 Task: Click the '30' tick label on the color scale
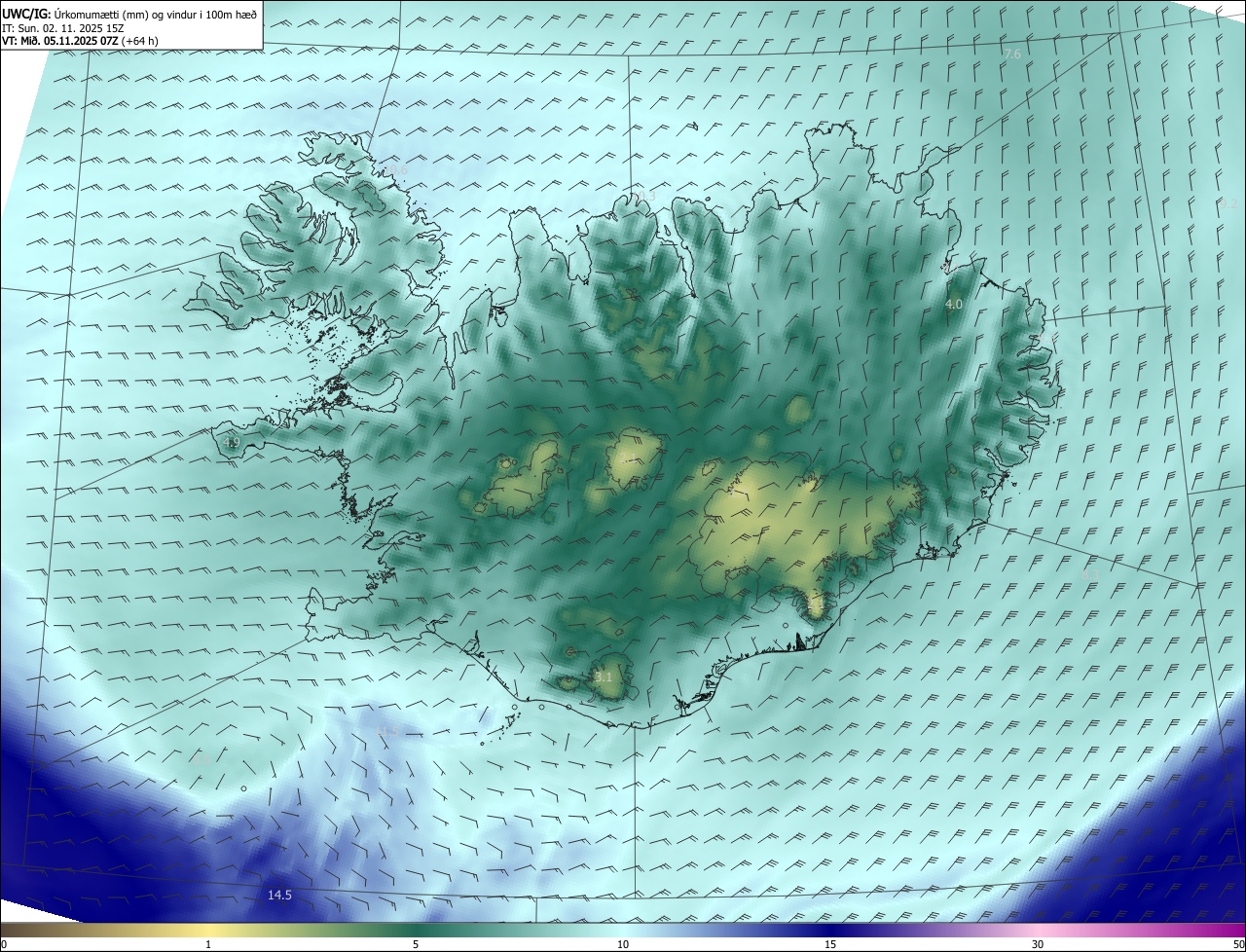coord(1038,944)
